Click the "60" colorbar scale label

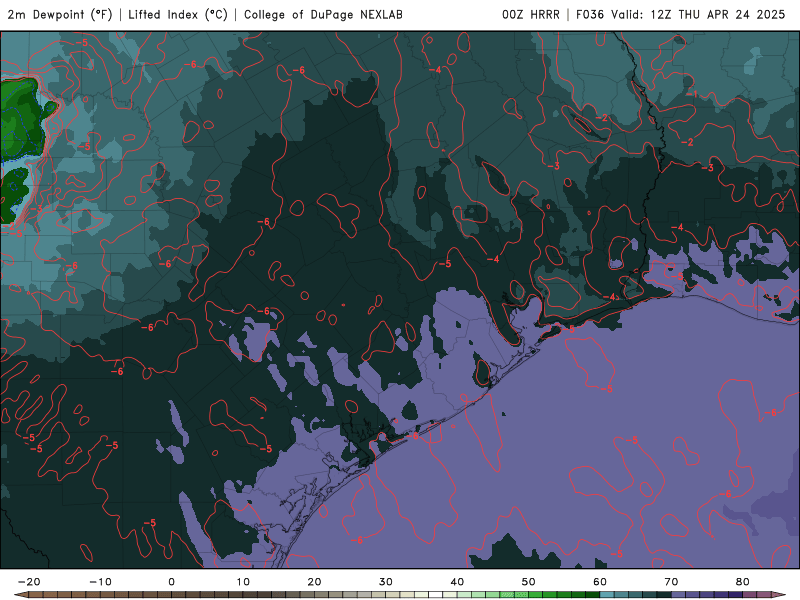point(600,582)
